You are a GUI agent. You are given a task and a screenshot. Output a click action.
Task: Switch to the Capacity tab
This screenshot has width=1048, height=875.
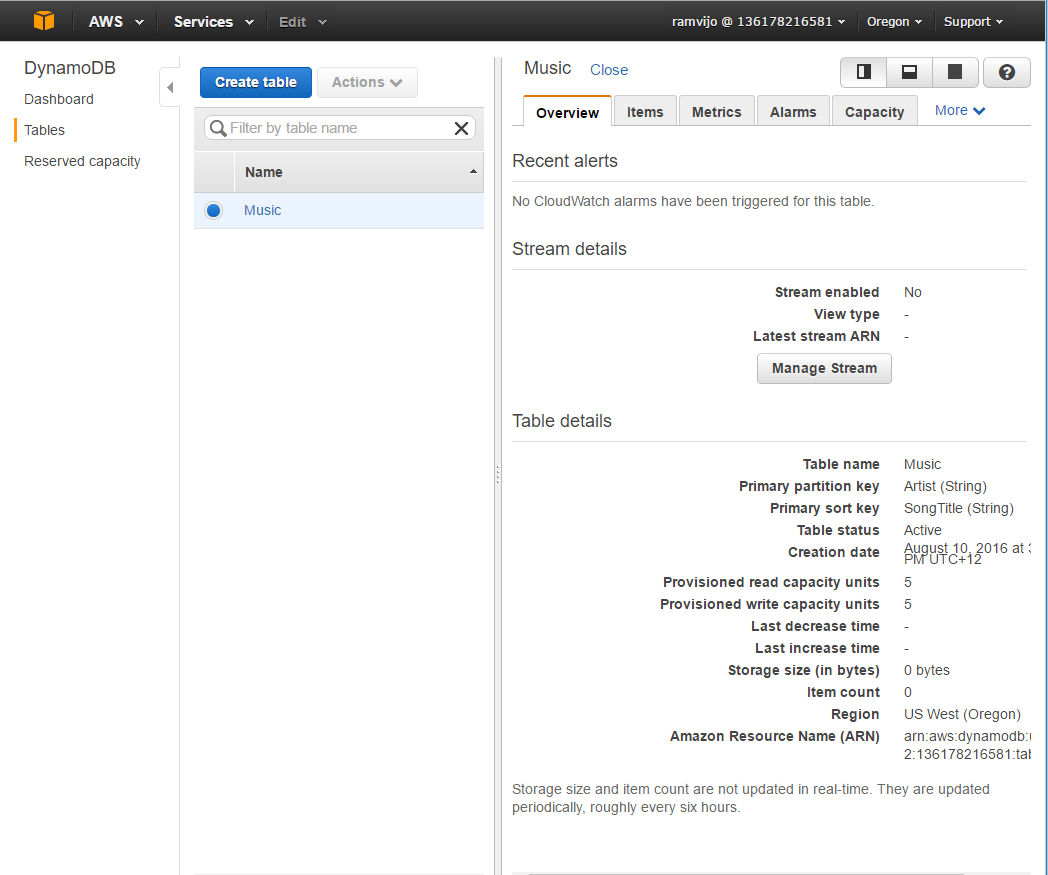(x=874, y=112)
